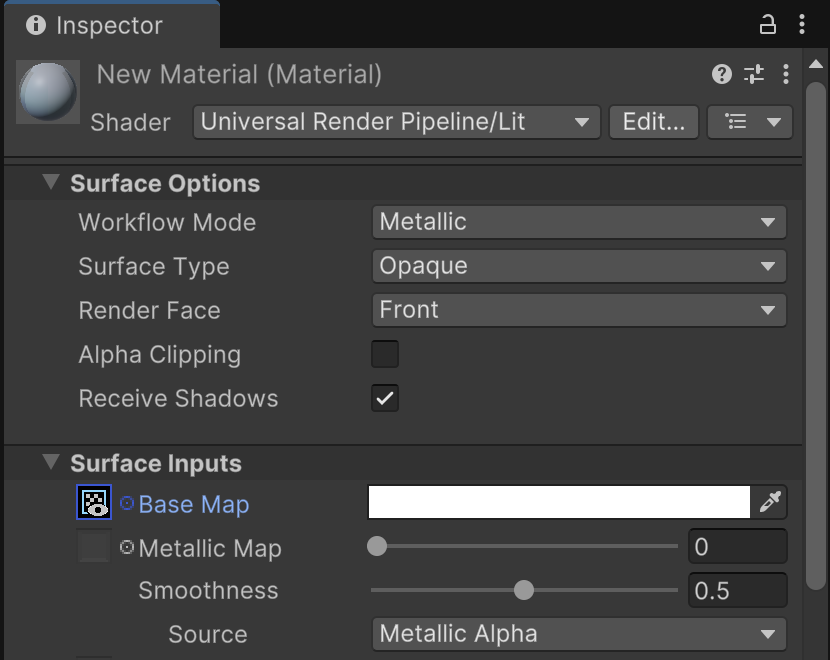Click the Edit shader button
This screenshot has height=660, width=830.
653,122
